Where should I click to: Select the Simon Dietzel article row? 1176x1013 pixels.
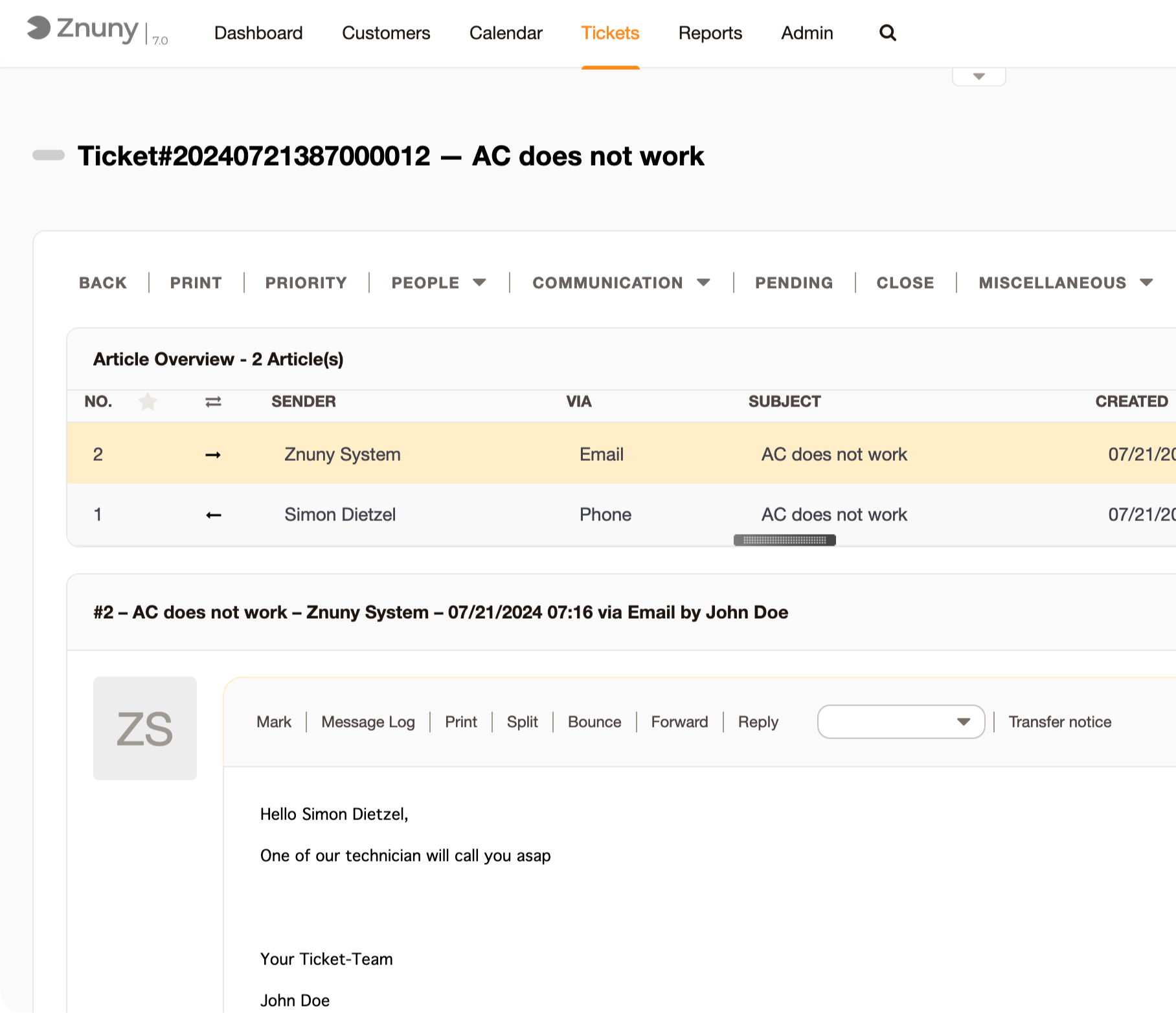click(x=340, y=515)
